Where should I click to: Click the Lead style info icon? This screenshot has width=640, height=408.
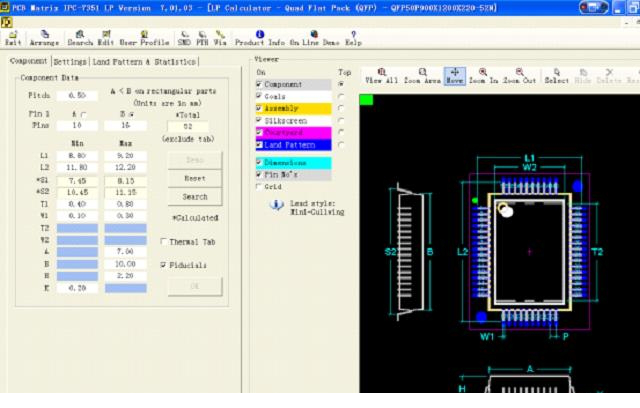(x=276, y=205)
